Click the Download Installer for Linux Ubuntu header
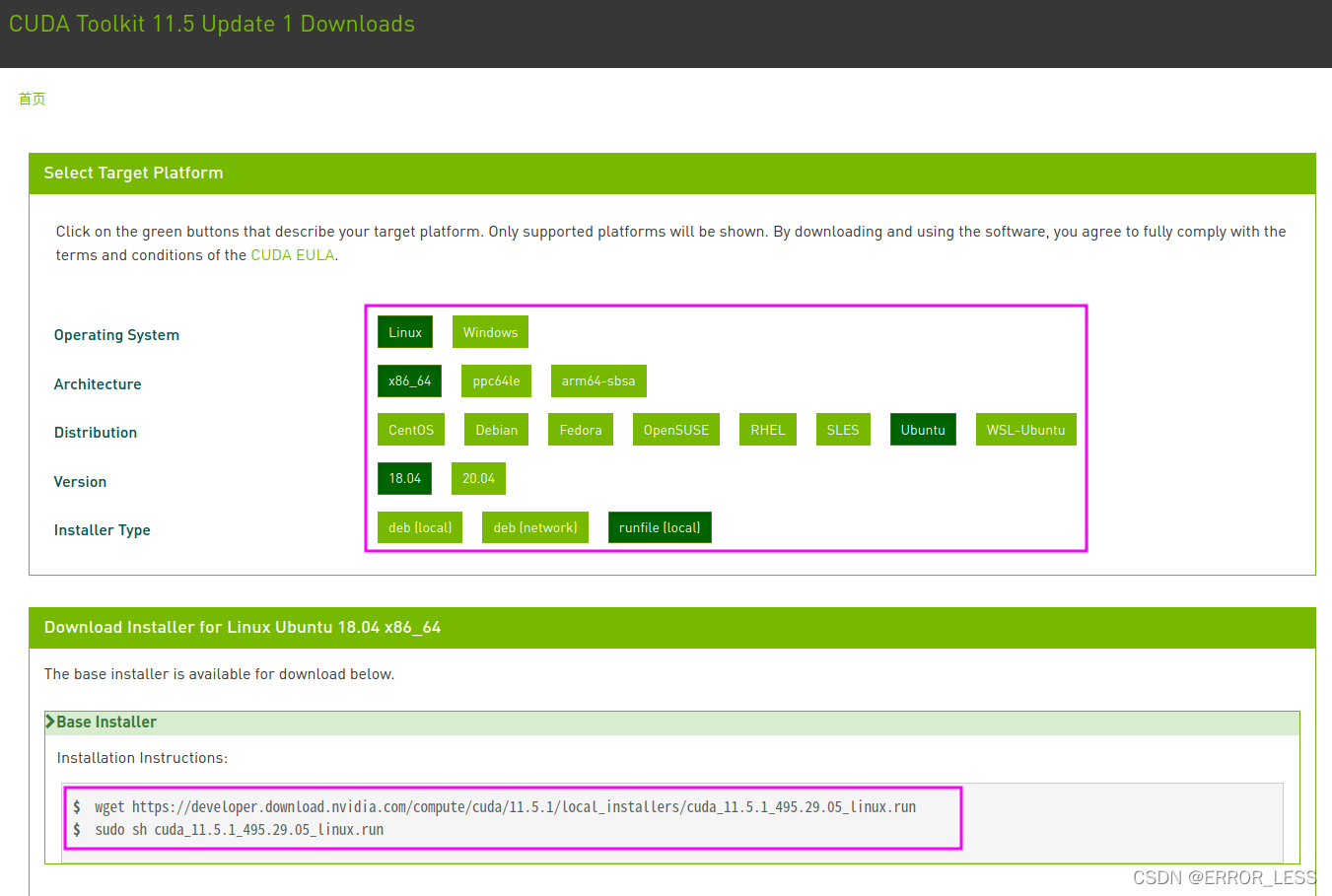Viewport: 1332px width, 896px height. (x=672, y=628)
